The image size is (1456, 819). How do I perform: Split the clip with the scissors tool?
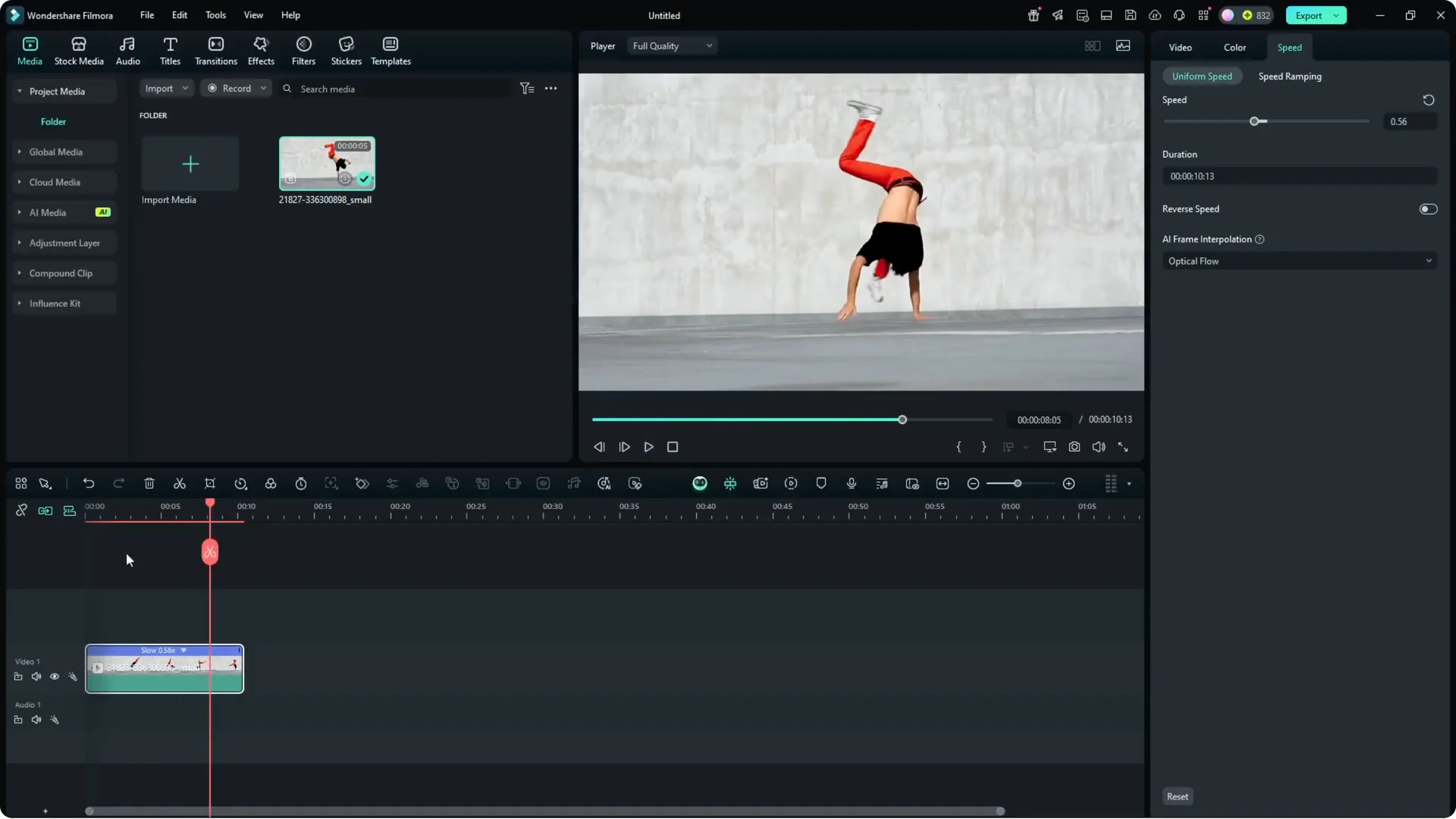click(x=180, y=483)
